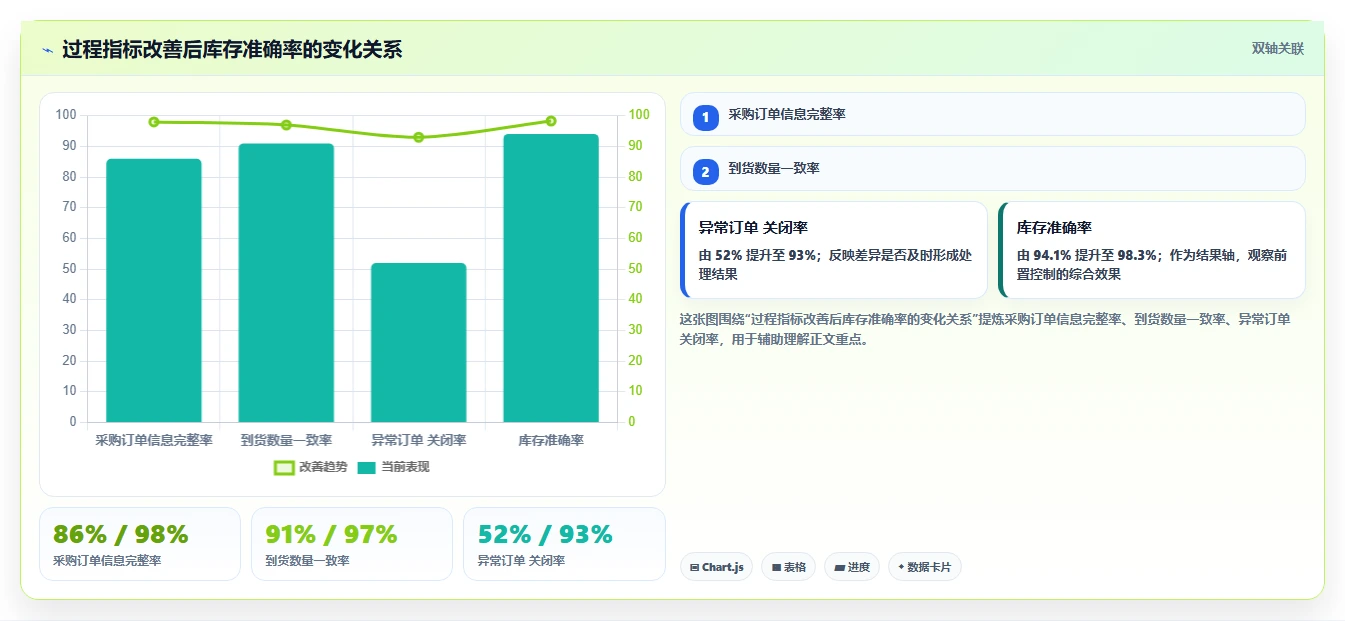Click the x-axis label 采购订单信息完整率
Screen dimensions: 1345x621
[x=154, y=440]
